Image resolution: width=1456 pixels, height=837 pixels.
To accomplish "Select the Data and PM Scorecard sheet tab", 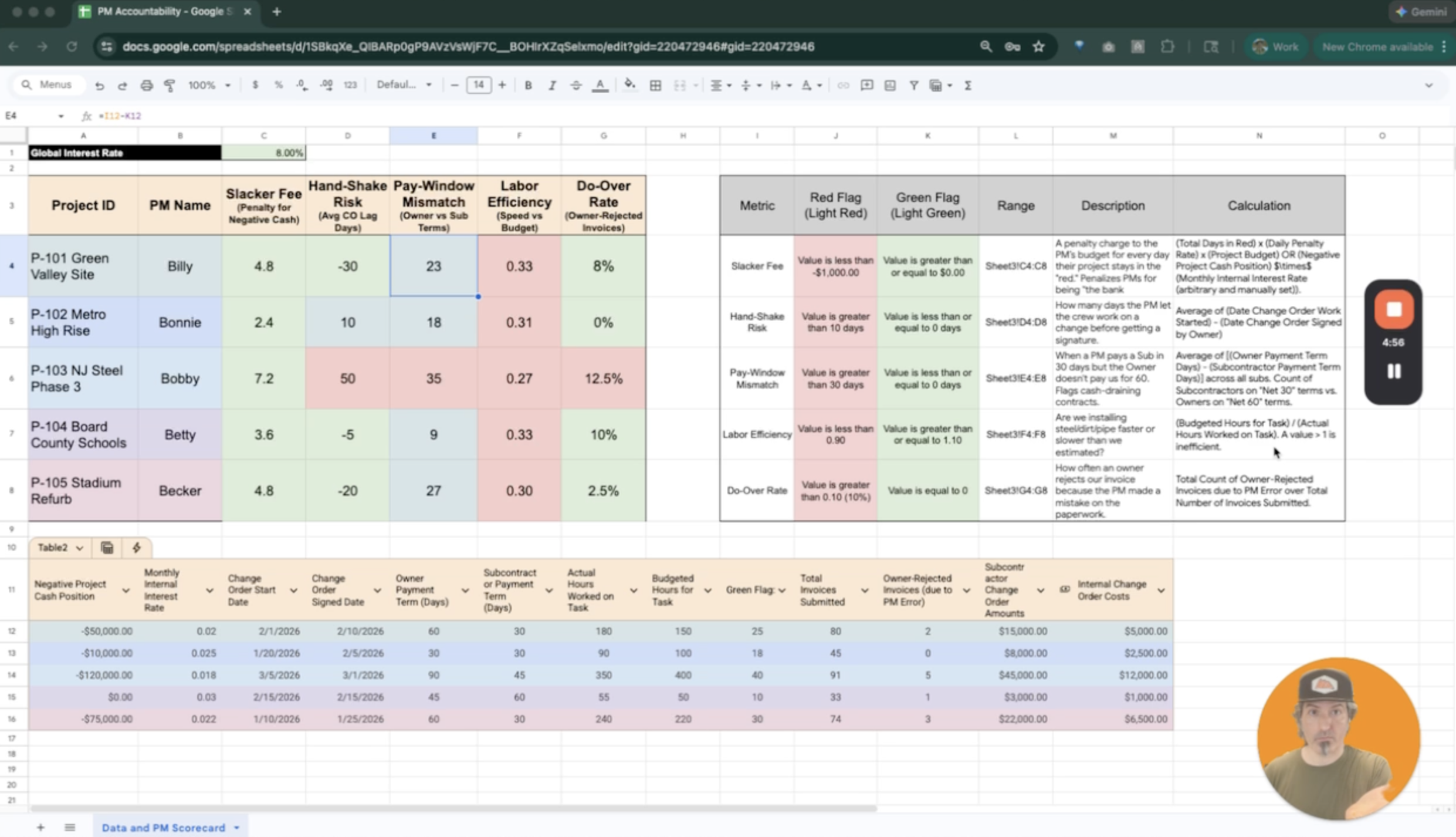I will pyautogui.click(x=164, y=828).
